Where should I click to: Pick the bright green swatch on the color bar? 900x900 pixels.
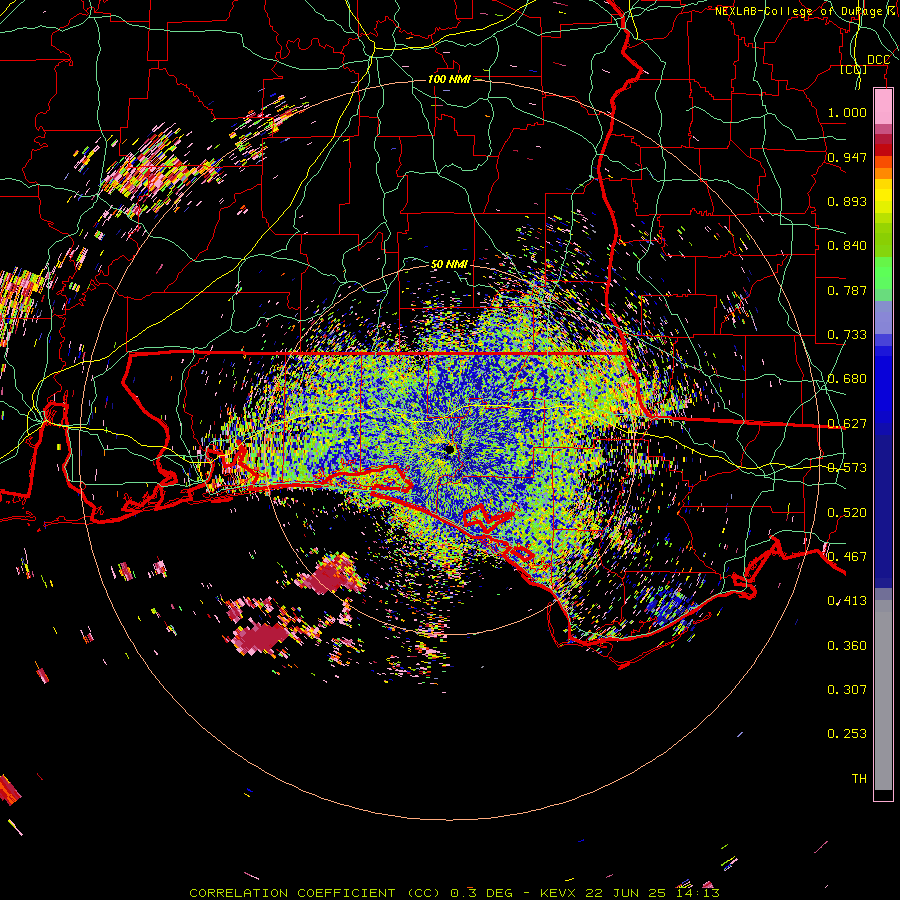click(x=883, y=273)
